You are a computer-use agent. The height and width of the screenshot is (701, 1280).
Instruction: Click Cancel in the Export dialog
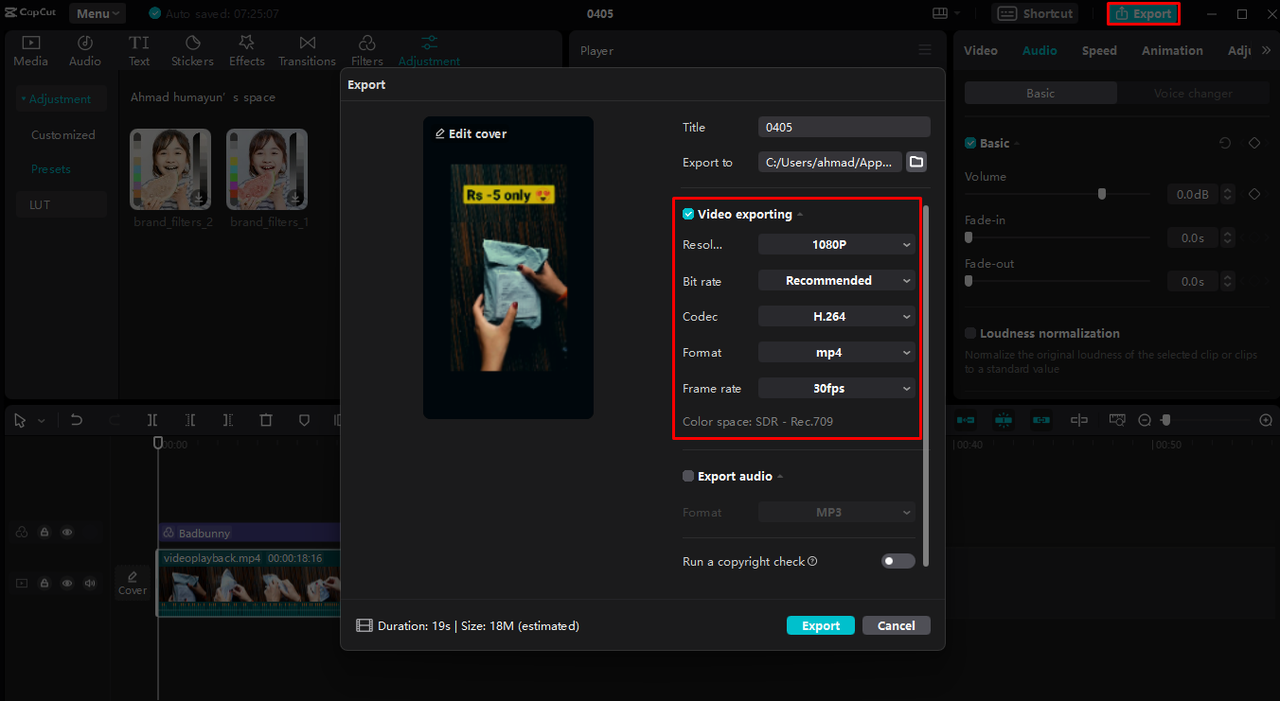(896, 625)
